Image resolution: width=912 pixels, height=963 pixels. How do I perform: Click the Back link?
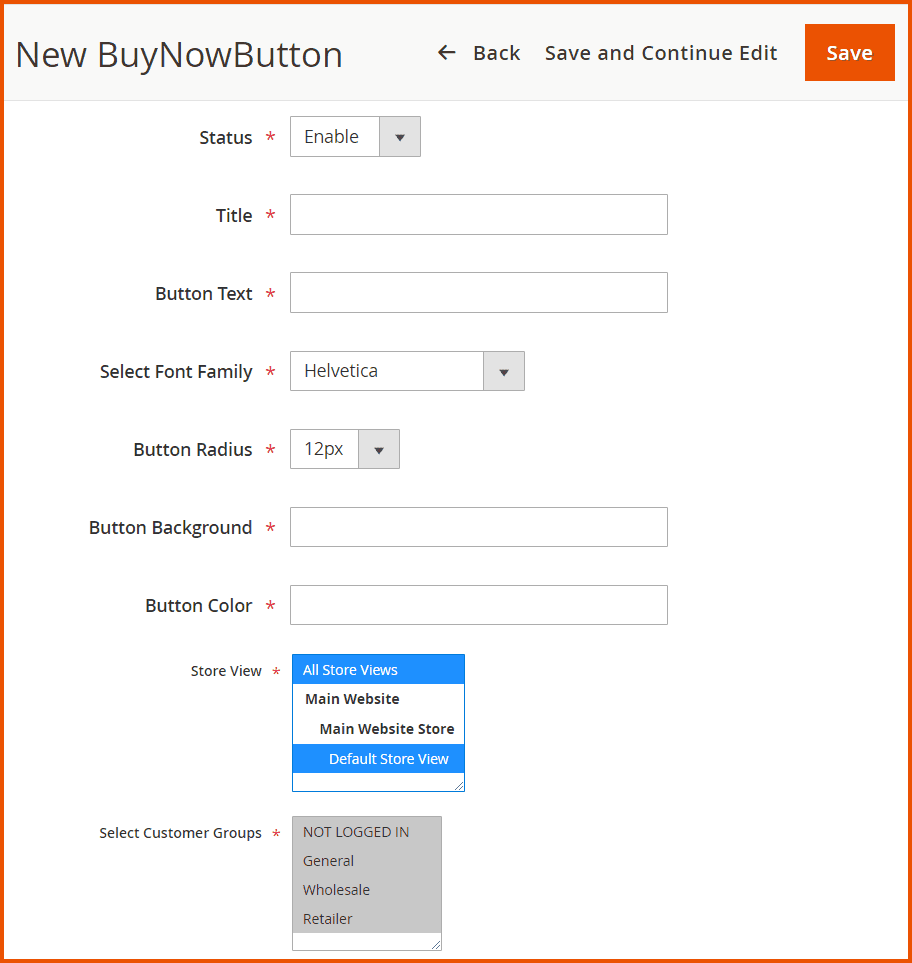click(x=496, y=53)
